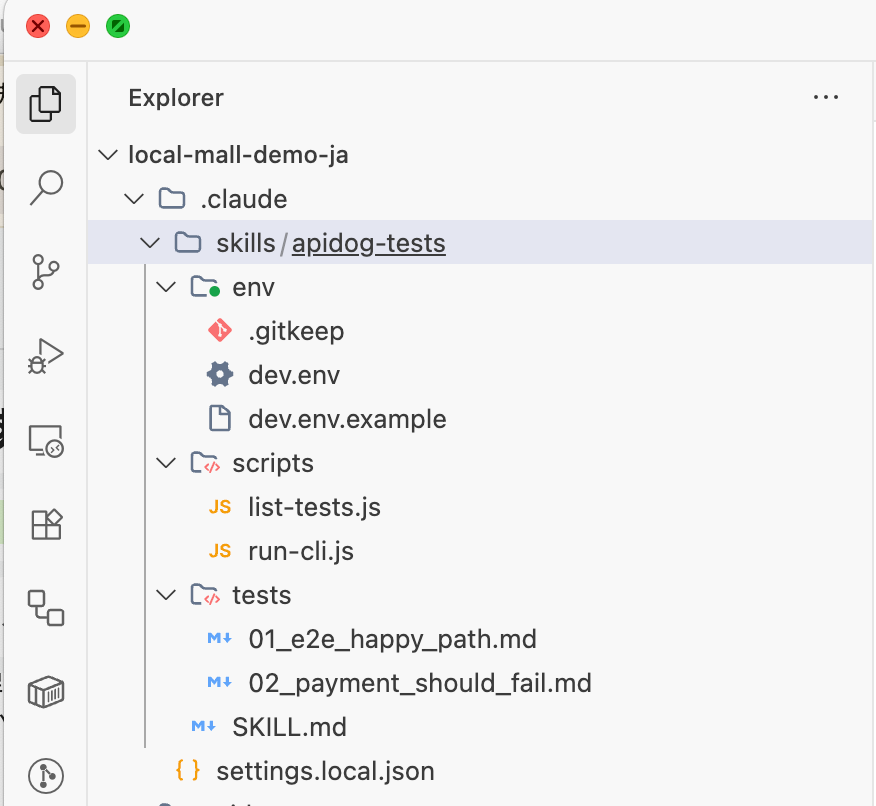
Task: Click the apidog-tests path segment
Action: pyautogui.click(x=369, y=243)
